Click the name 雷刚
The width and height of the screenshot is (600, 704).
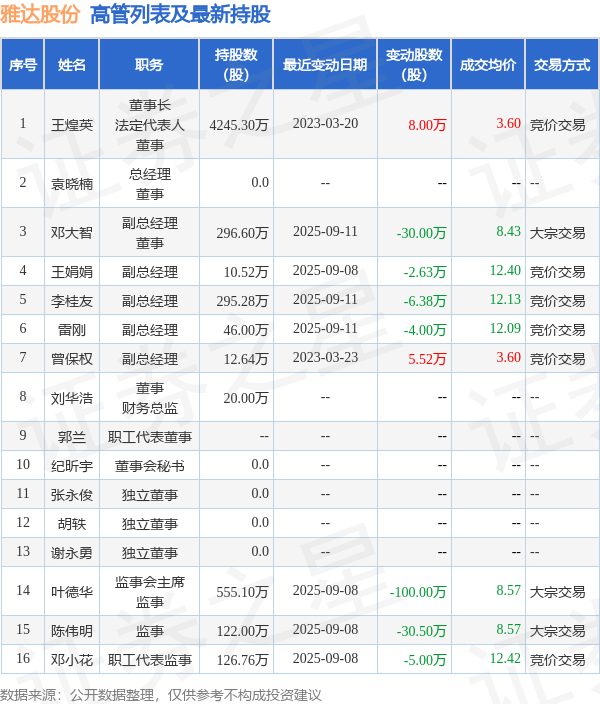pos(72,330)
